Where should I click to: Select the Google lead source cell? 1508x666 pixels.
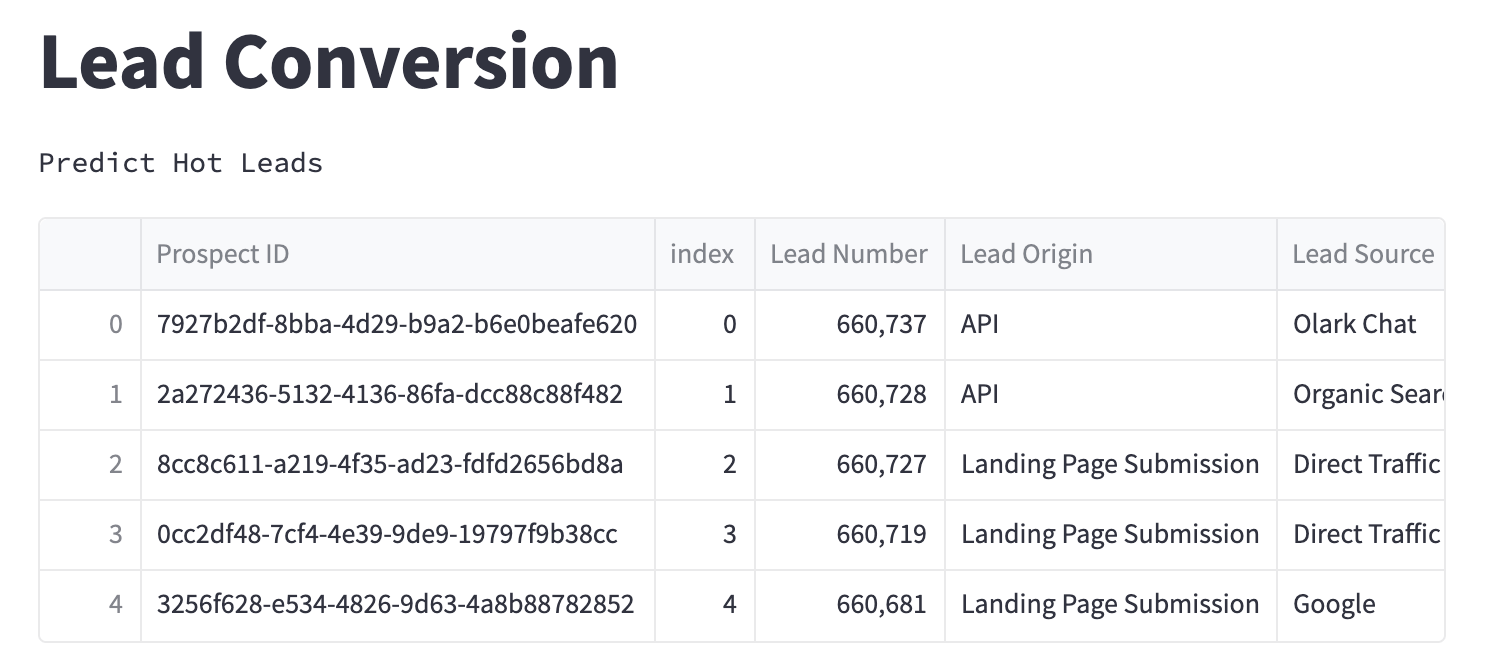pos(1361,605)
